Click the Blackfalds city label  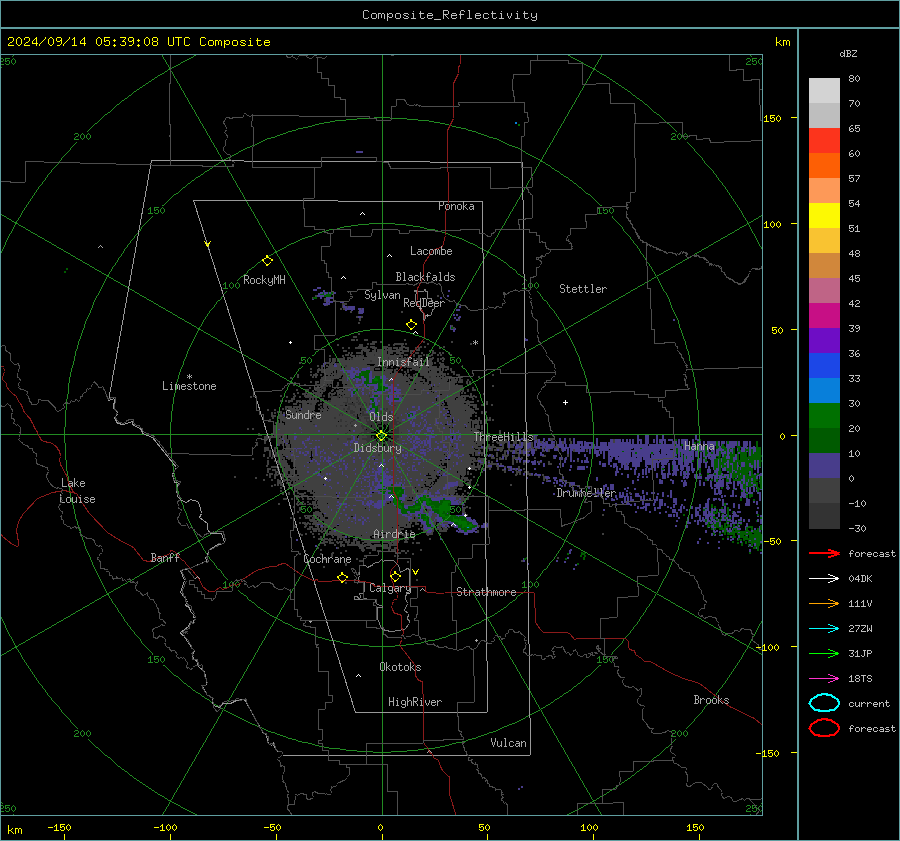click(425, 277)
